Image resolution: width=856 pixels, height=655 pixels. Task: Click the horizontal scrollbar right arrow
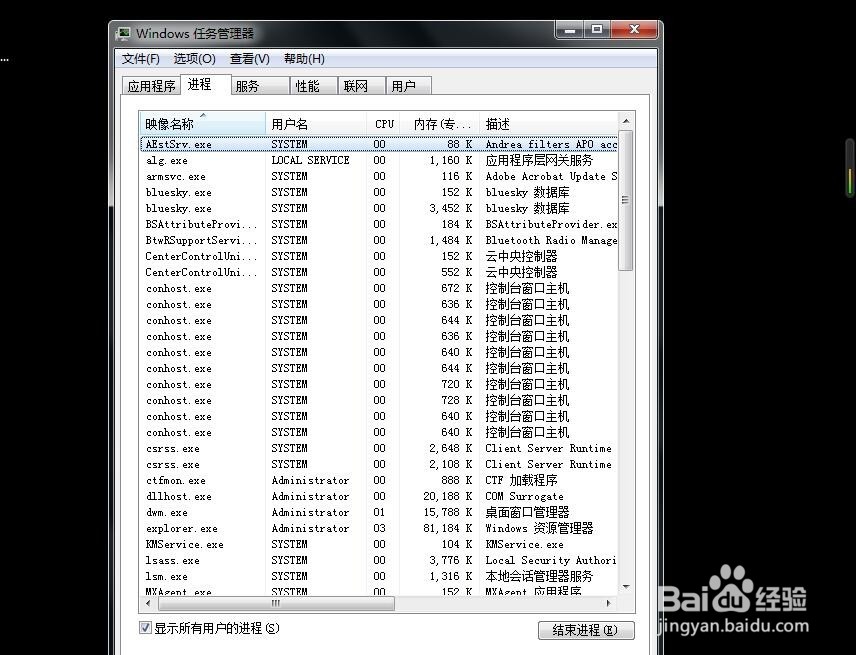click(x=609, y=603)
